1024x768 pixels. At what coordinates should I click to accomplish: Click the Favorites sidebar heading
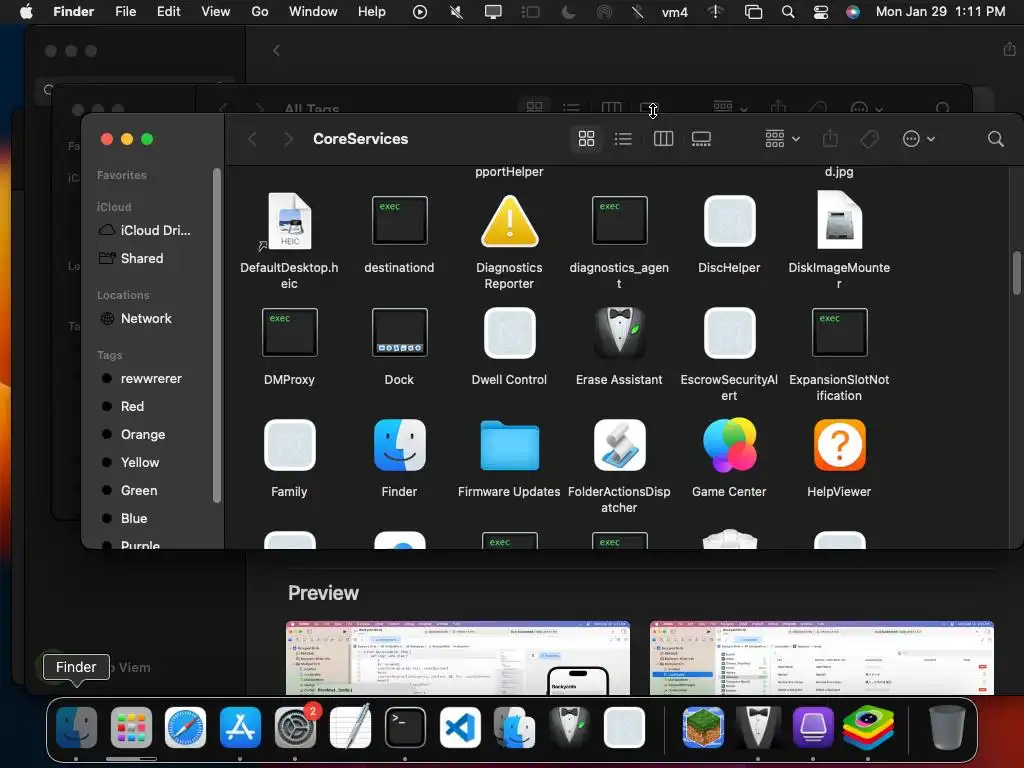pos(121,175)
